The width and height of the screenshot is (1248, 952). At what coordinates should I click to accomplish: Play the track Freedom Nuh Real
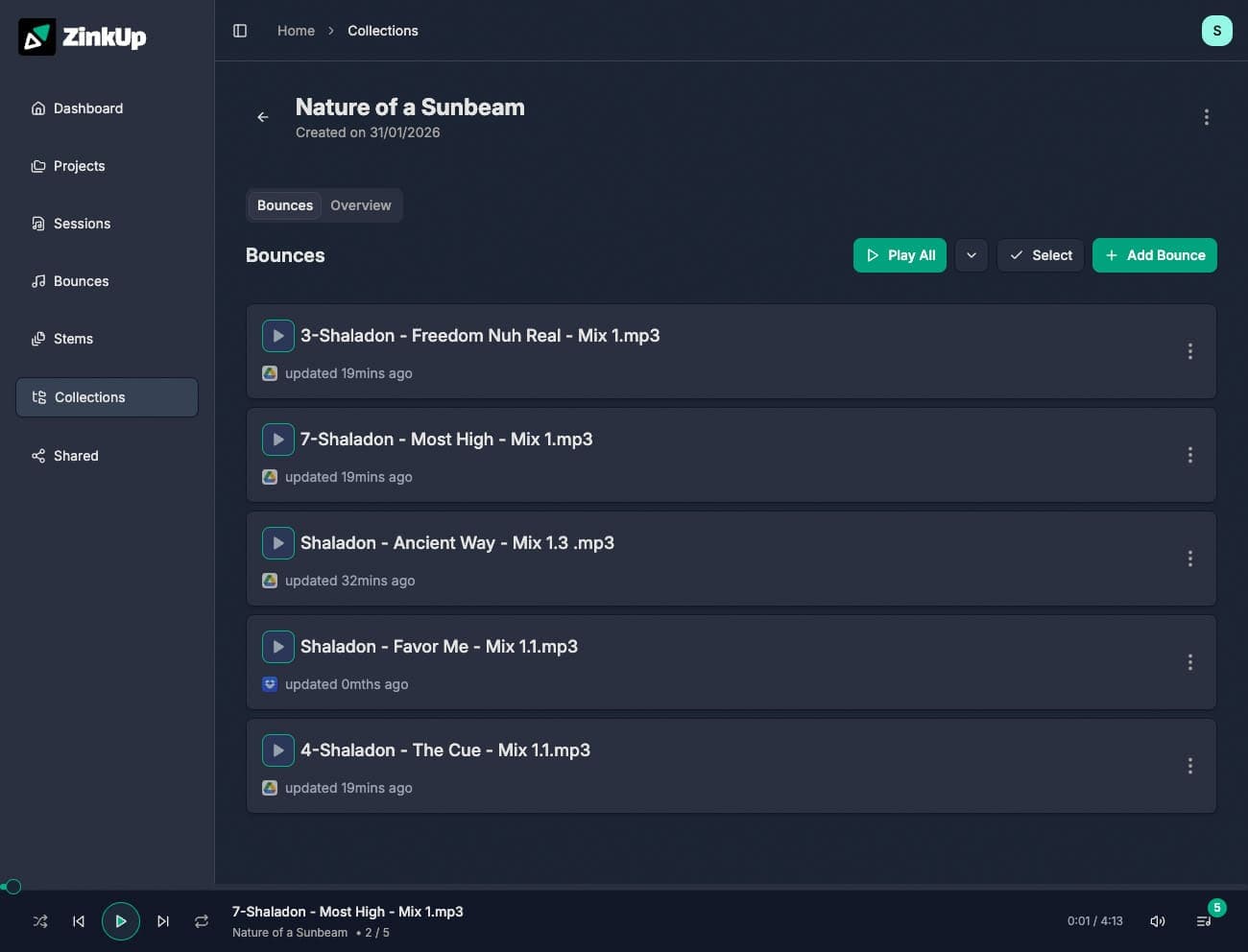277,335
